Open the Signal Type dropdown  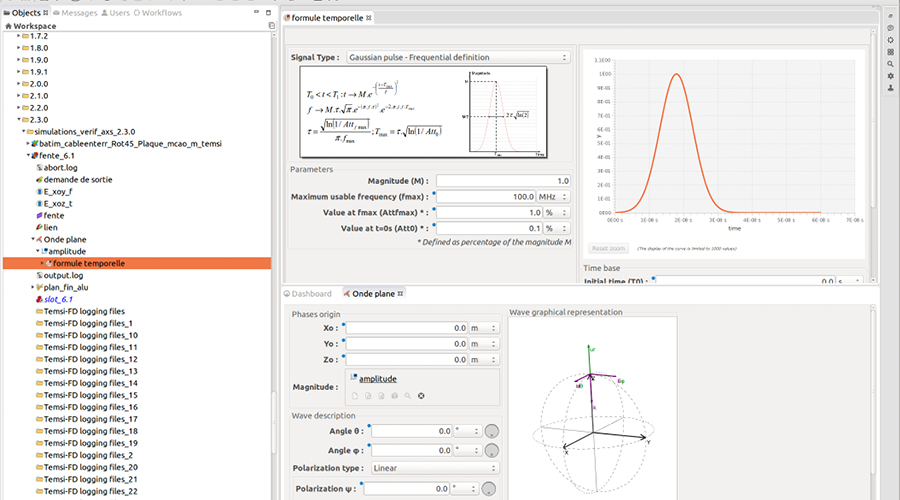pos(458,57)
